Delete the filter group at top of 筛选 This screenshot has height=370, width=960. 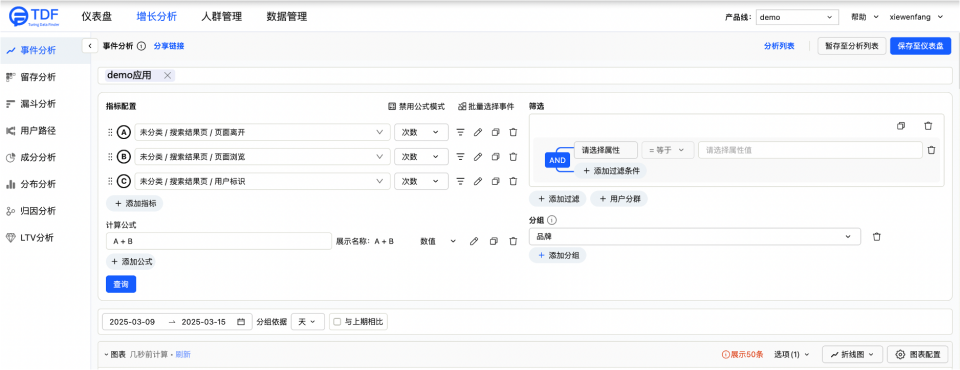928,126
